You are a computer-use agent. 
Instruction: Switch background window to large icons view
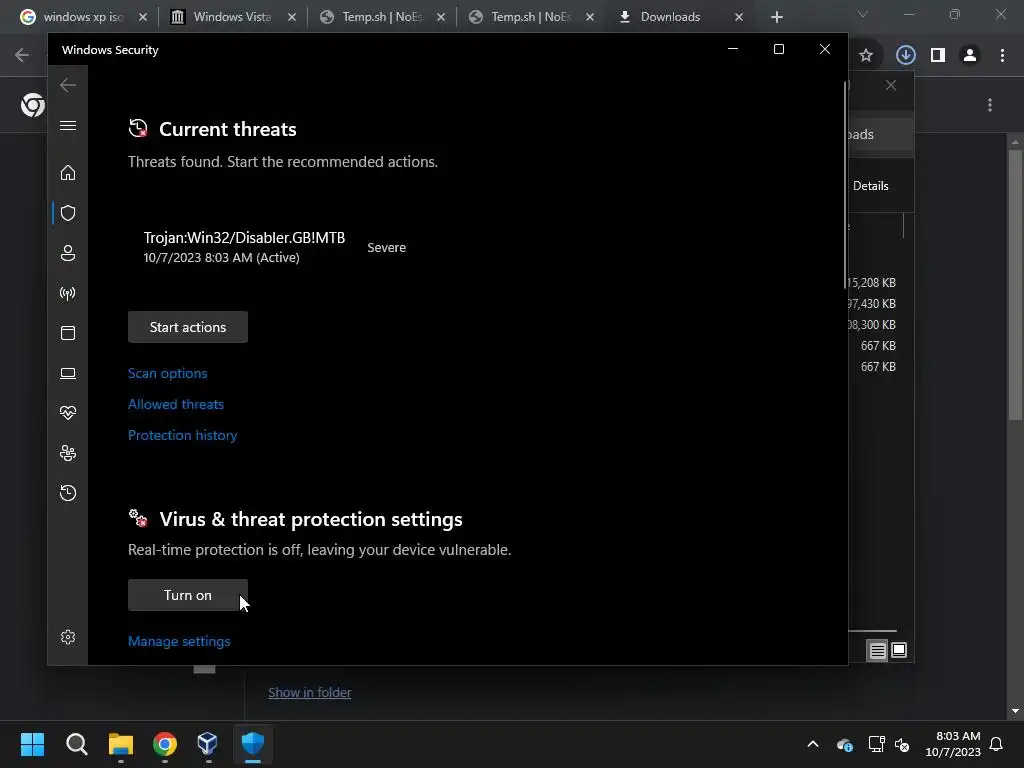click(x=899, y=650)
